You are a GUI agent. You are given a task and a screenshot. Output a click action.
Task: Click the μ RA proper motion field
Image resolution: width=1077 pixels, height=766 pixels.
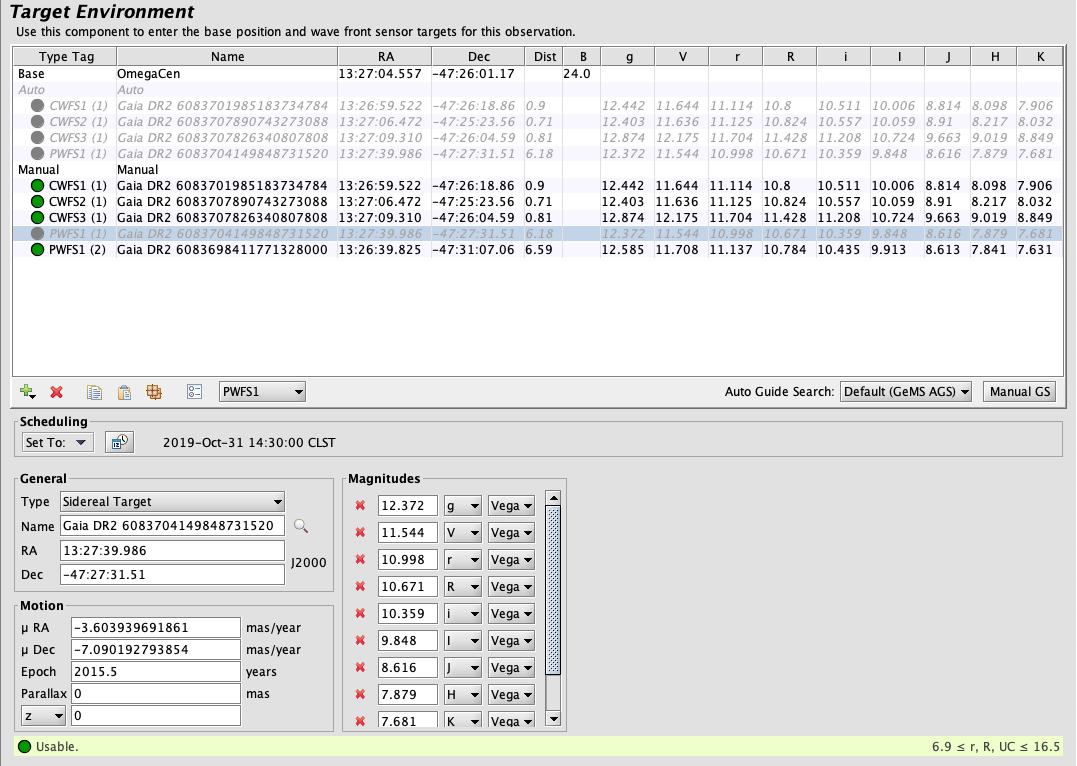coord(156,627)
